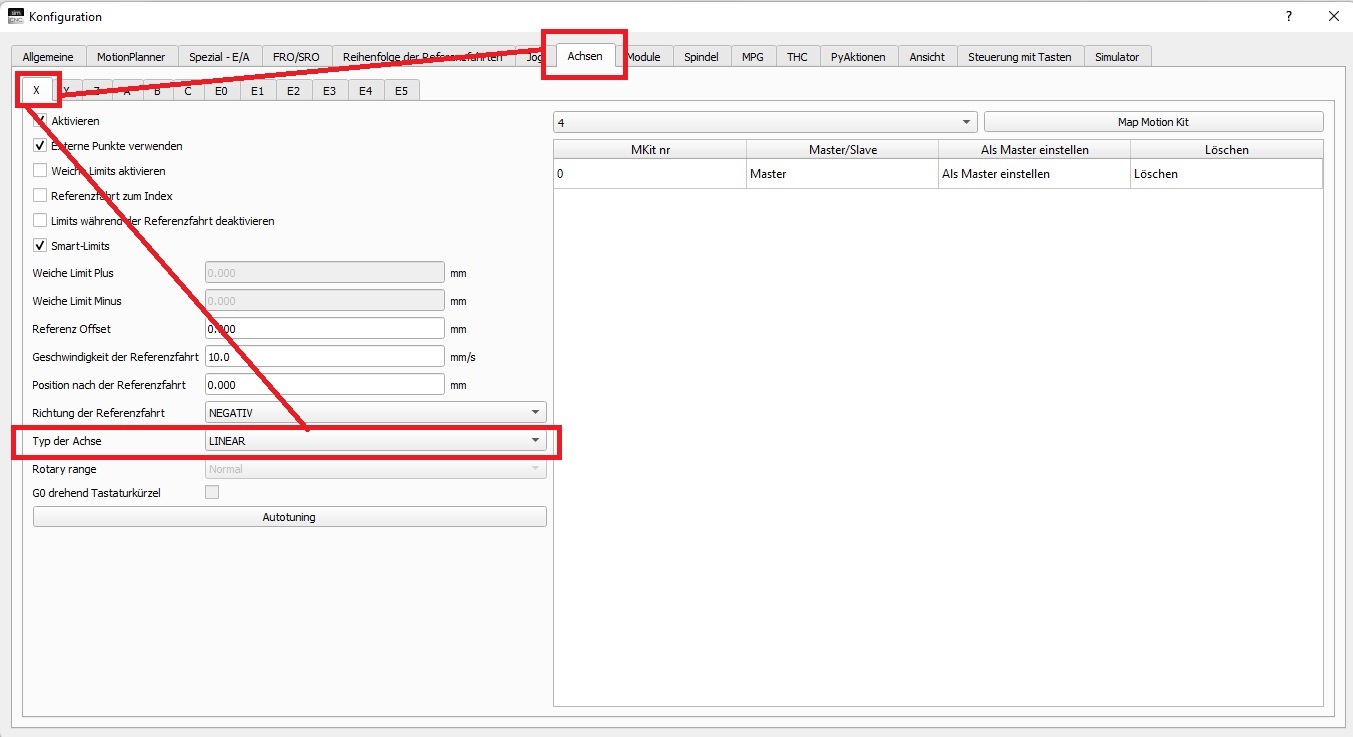Click the Geschwindigkeit der Referenzfahrt field
Image resolution: width=1353 pixels, height=737 pixels.
324,357
